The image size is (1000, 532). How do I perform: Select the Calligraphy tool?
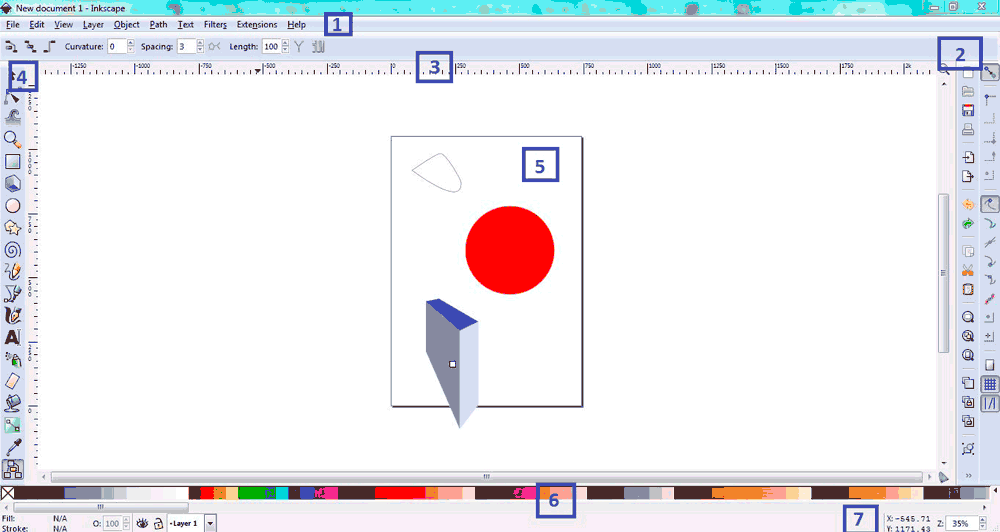(x=13, y=315)
